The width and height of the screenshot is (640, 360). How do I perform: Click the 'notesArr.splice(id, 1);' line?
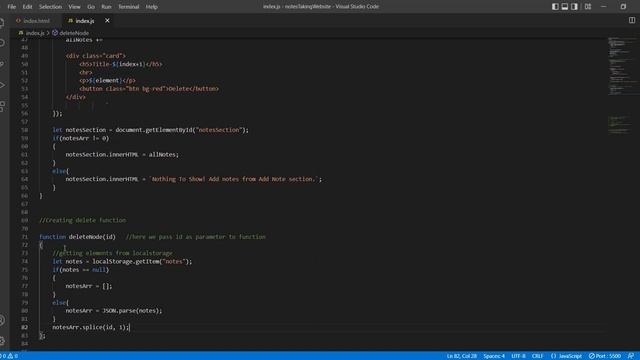click(91, 327)
